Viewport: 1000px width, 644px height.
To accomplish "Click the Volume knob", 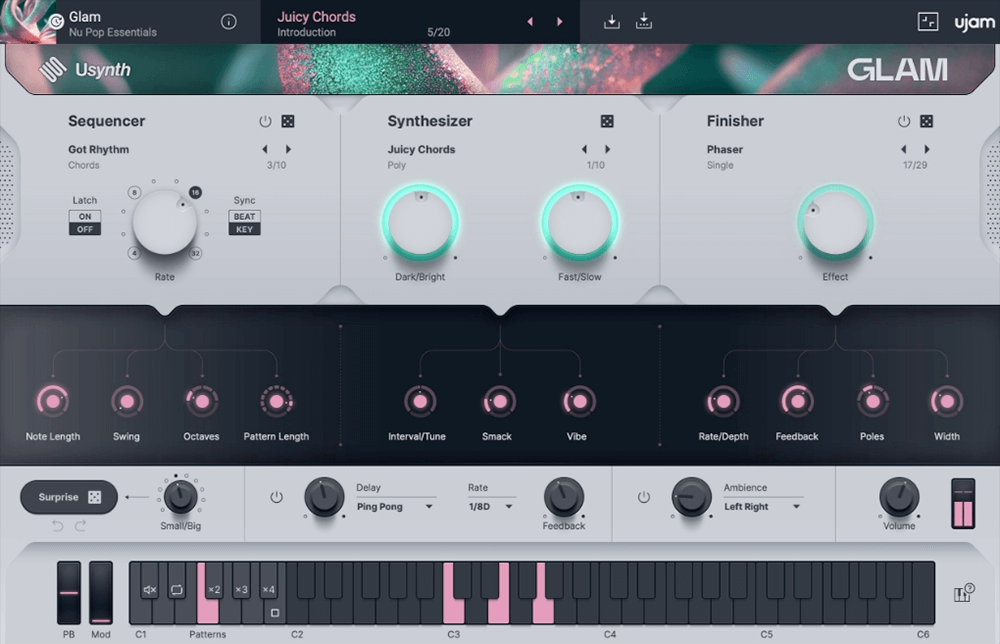I will click(x=898, y=496).
